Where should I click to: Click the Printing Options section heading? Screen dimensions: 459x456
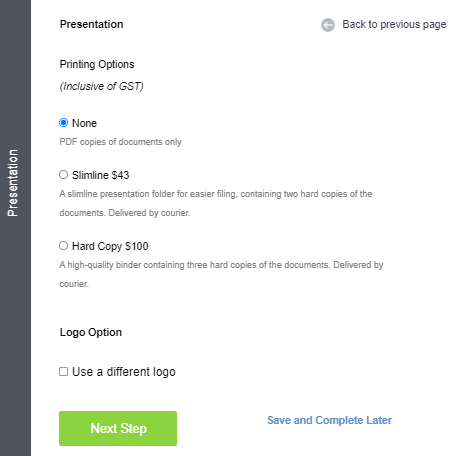point(97,64)
